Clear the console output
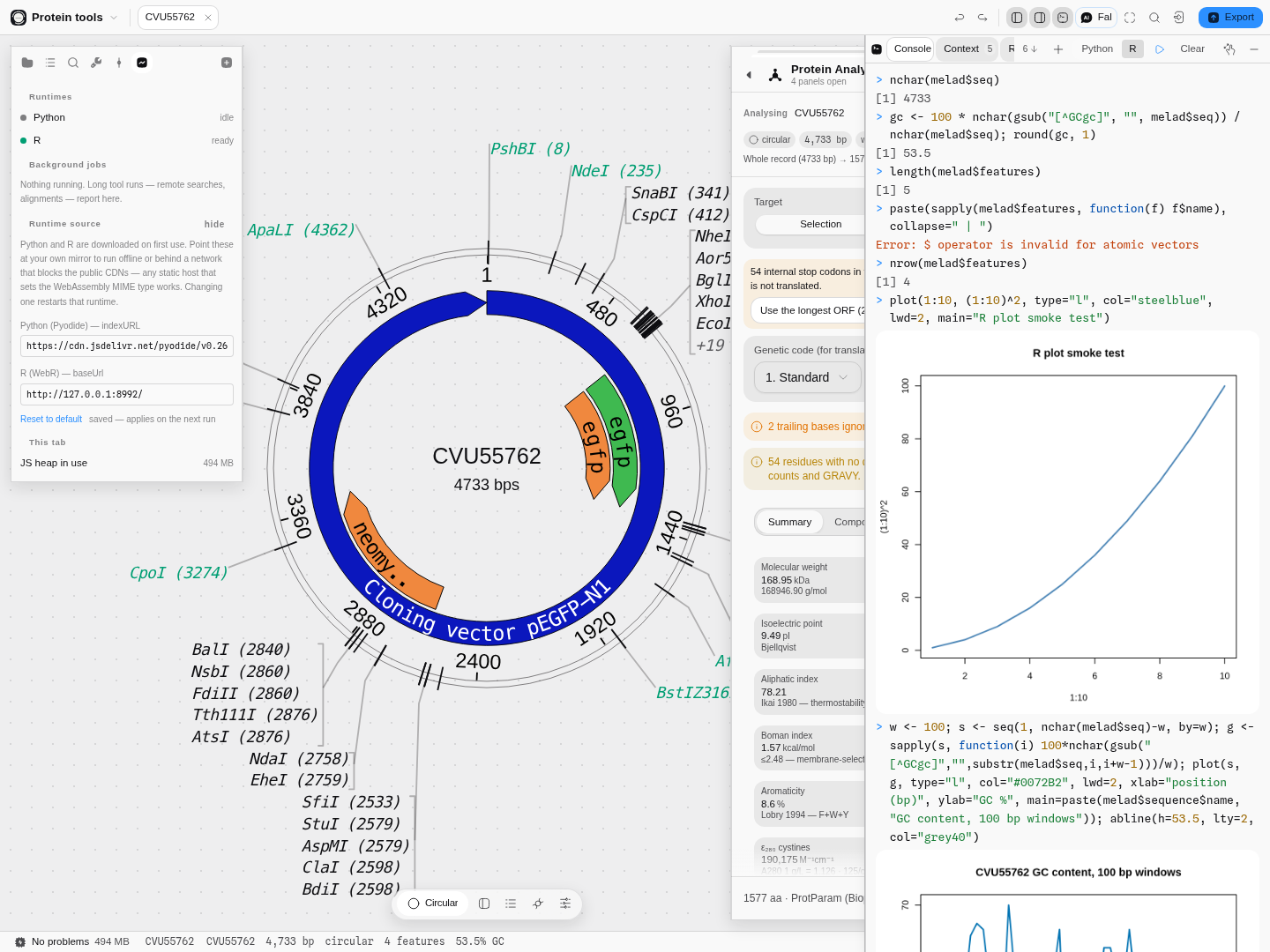Viewport: 1270px width, 952px height. (1192, 49)
